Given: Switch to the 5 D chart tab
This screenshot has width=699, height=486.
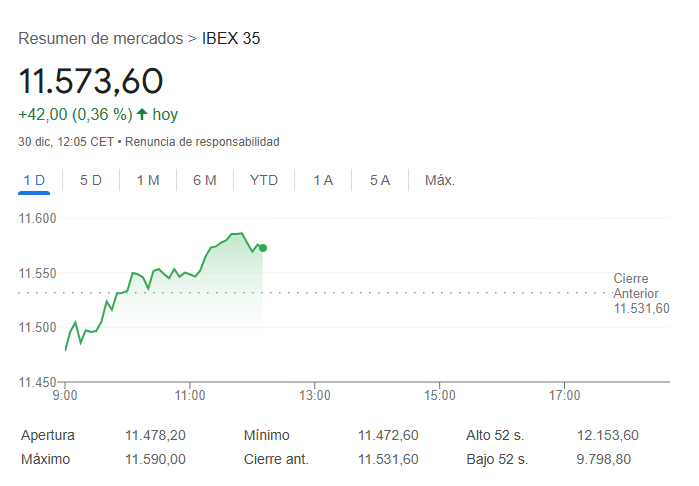Looking at the screenshot, I should click(91, 180).
